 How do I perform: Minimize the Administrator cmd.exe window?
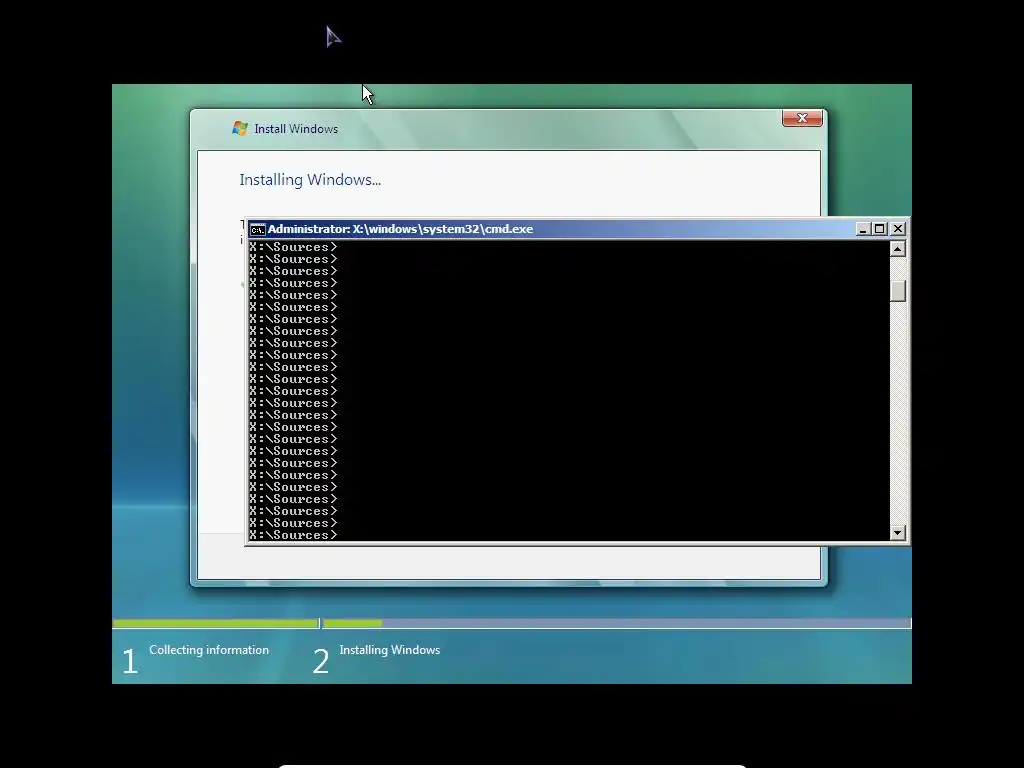pyautogui.click(x=863, y=229)
